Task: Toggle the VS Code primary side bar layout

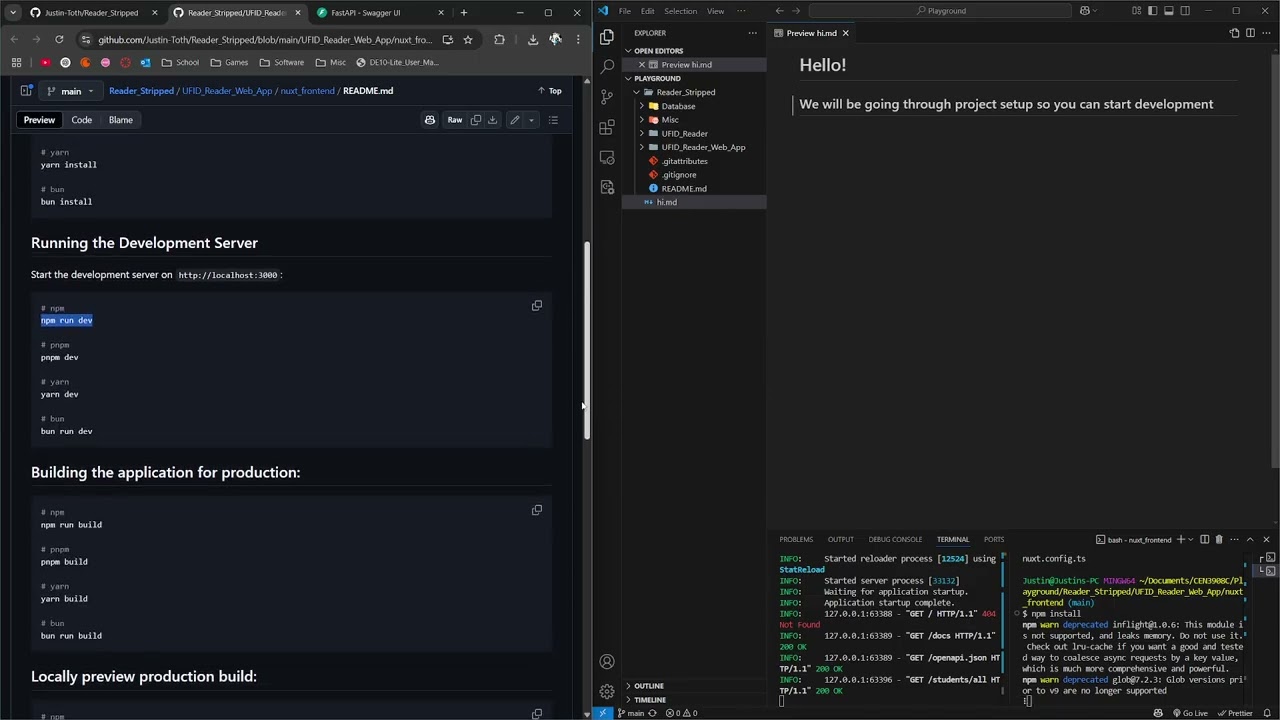Action: (x=1153, y=11)
